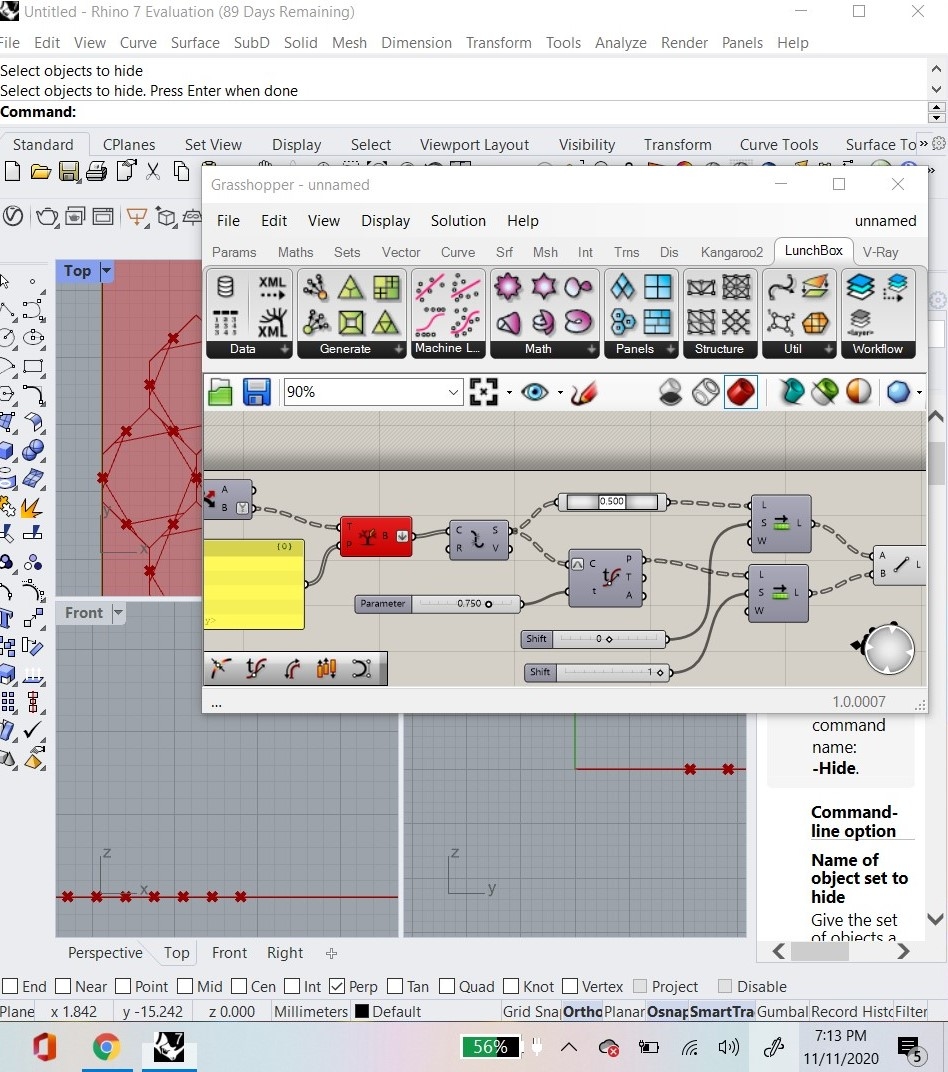The image size is (948, 1072).
Task: Click the LunchBox diamond panels icon
Action: click(622, 287)
